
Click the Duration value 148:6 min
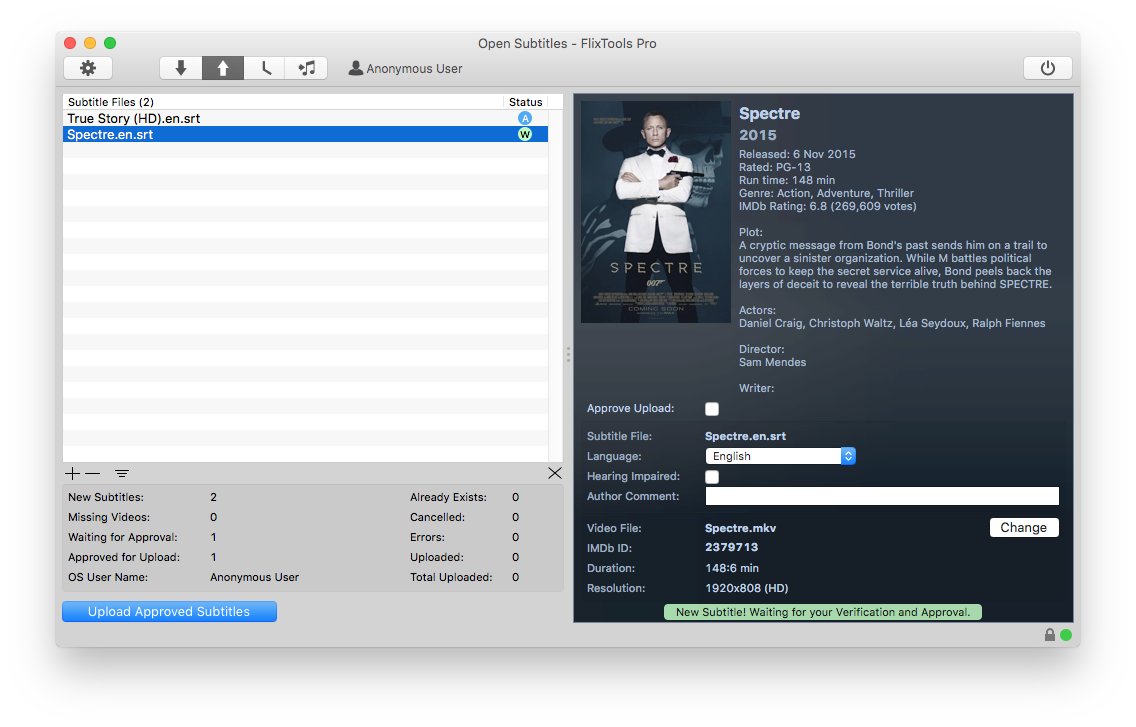point(732,568)
